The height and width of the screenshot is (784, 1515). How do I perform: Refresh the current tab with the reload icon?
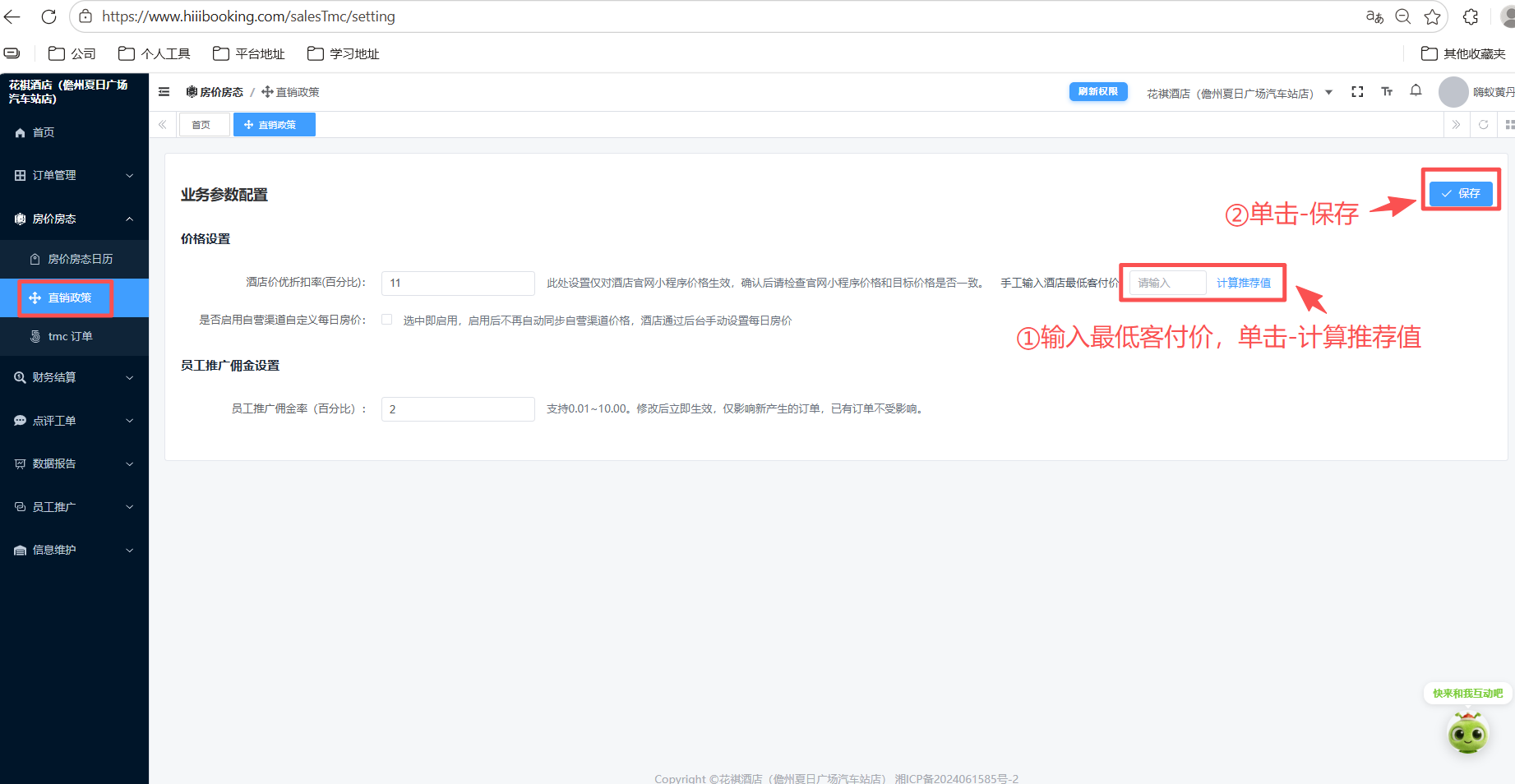pyautogui.click(x=1484, y=125)
